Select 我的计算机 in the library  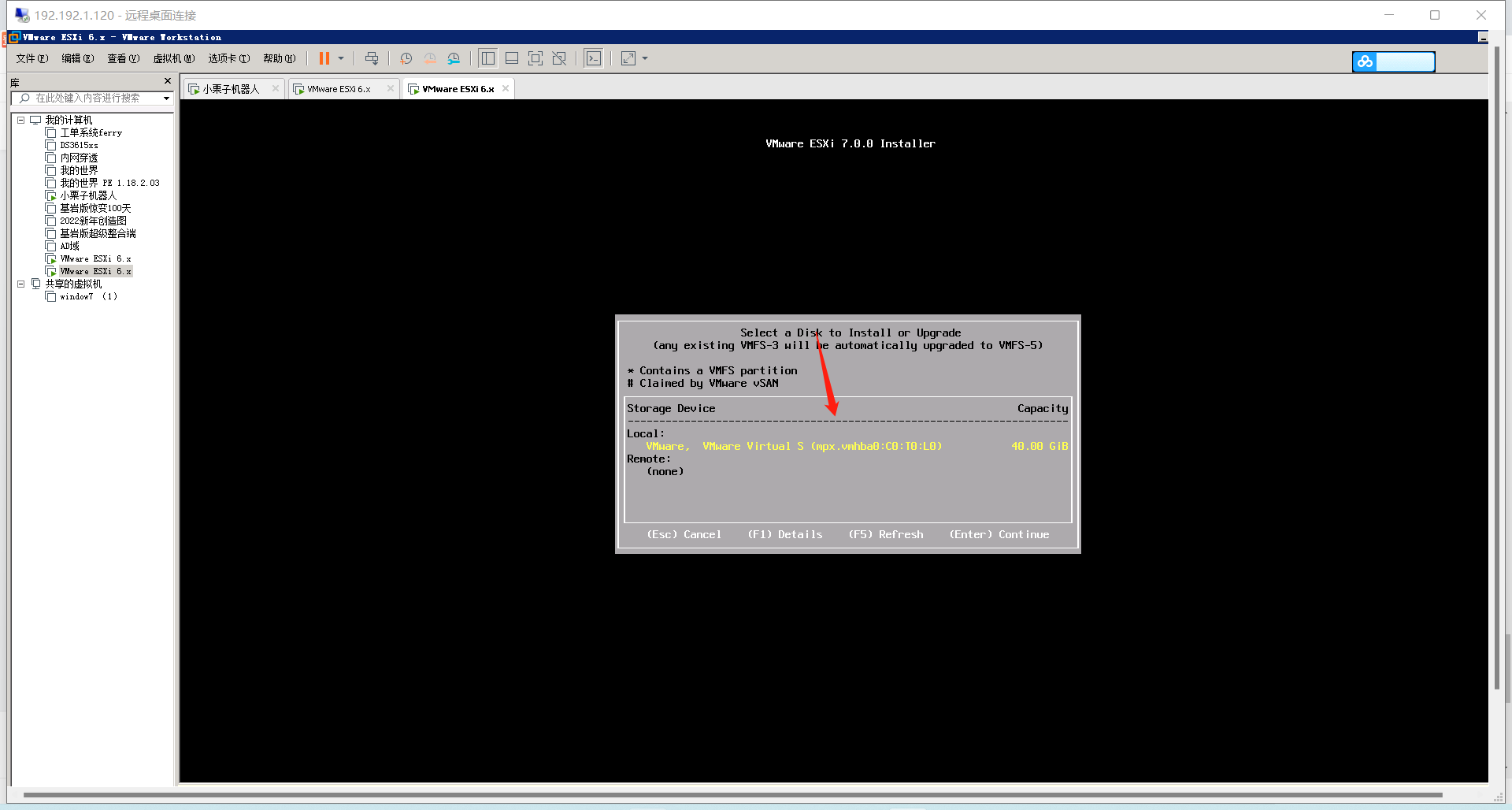(x=69, y=121)
